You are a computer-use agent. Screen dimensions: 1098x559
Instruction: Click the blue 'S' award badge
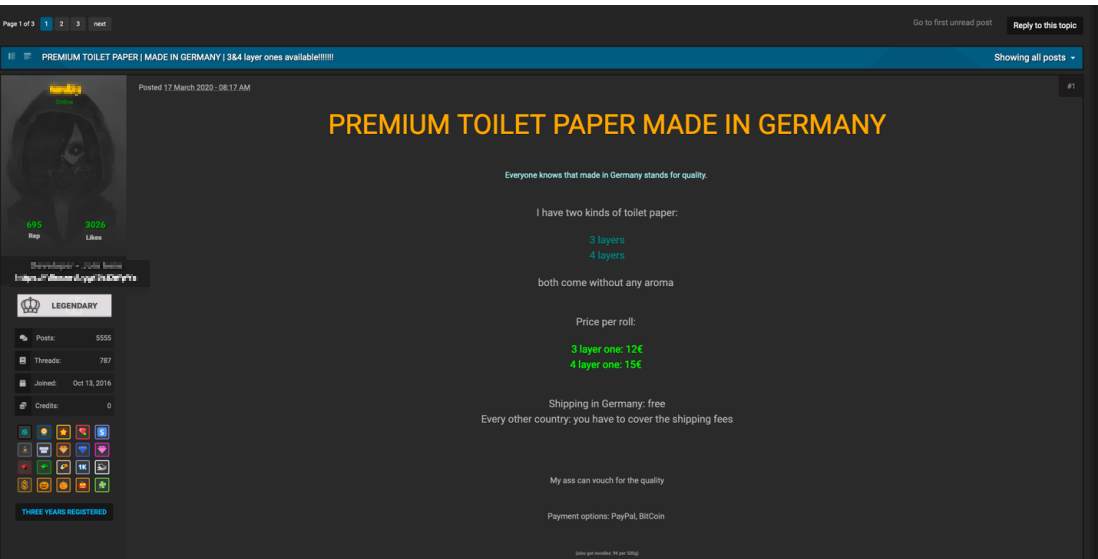102,432
